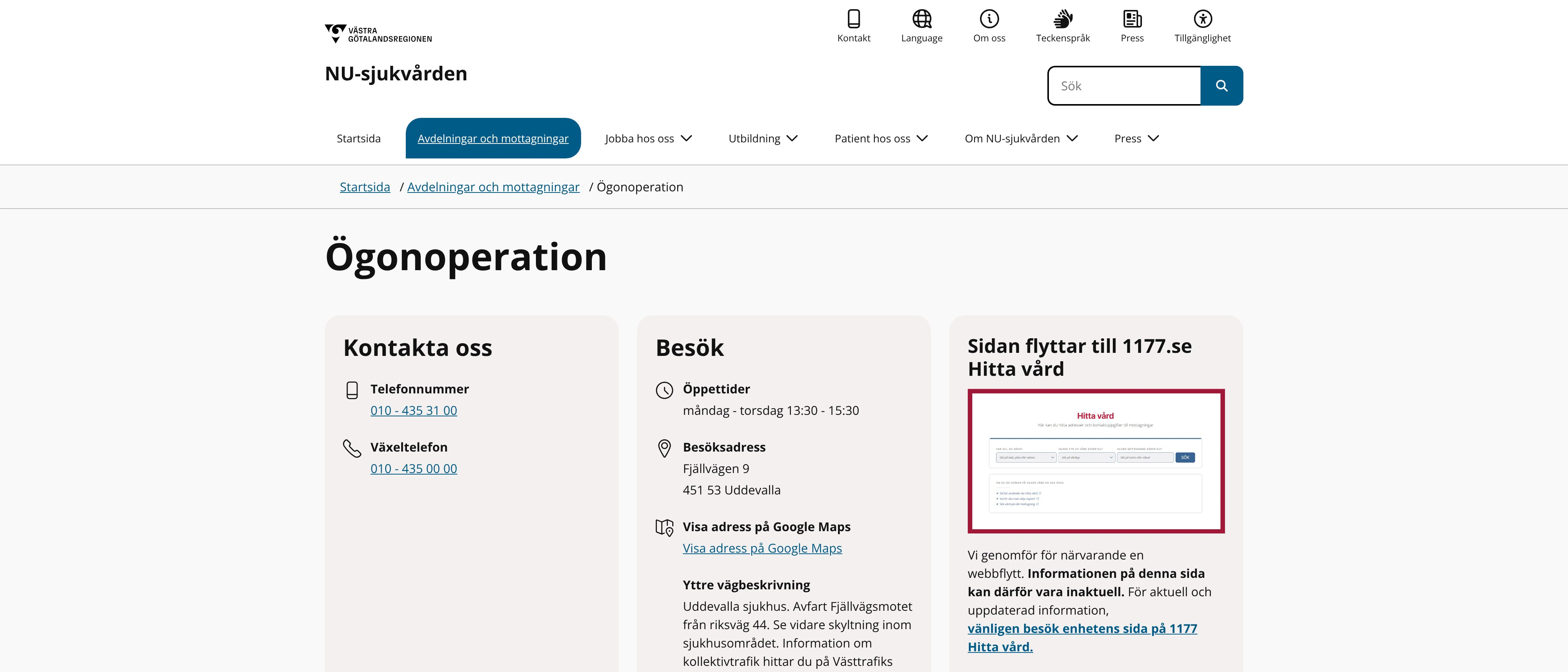Click Startsida in the breadcrumb
The height and width of the screenshot is (672, 1568).
coord(364,187)
